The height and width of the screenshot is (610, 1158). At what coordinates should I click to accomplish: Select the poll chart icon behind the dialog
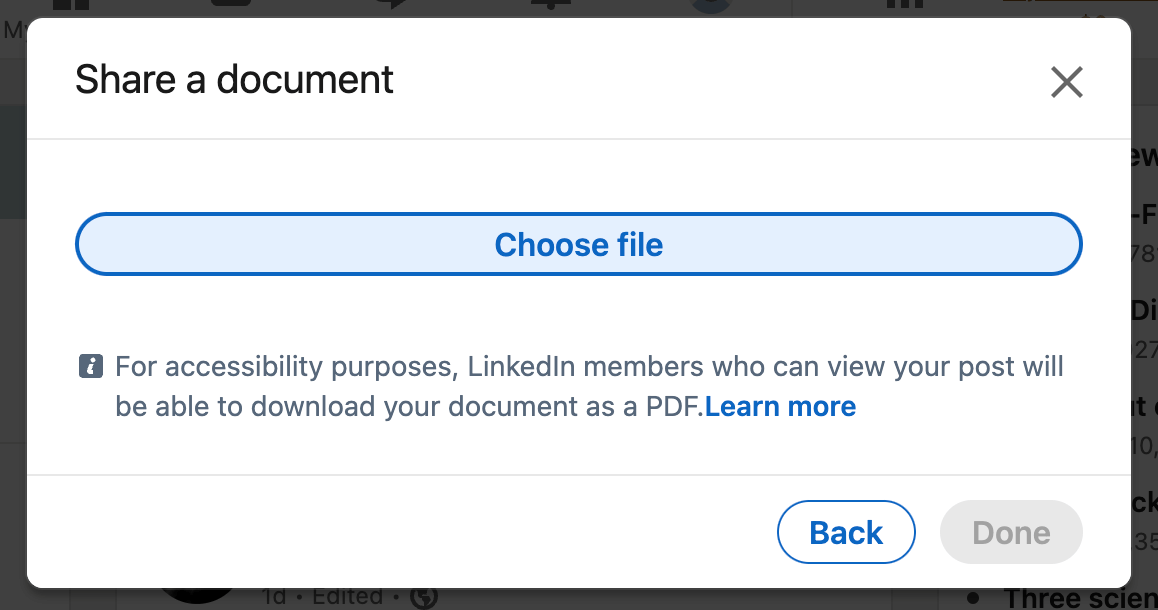tap(903, 5)
